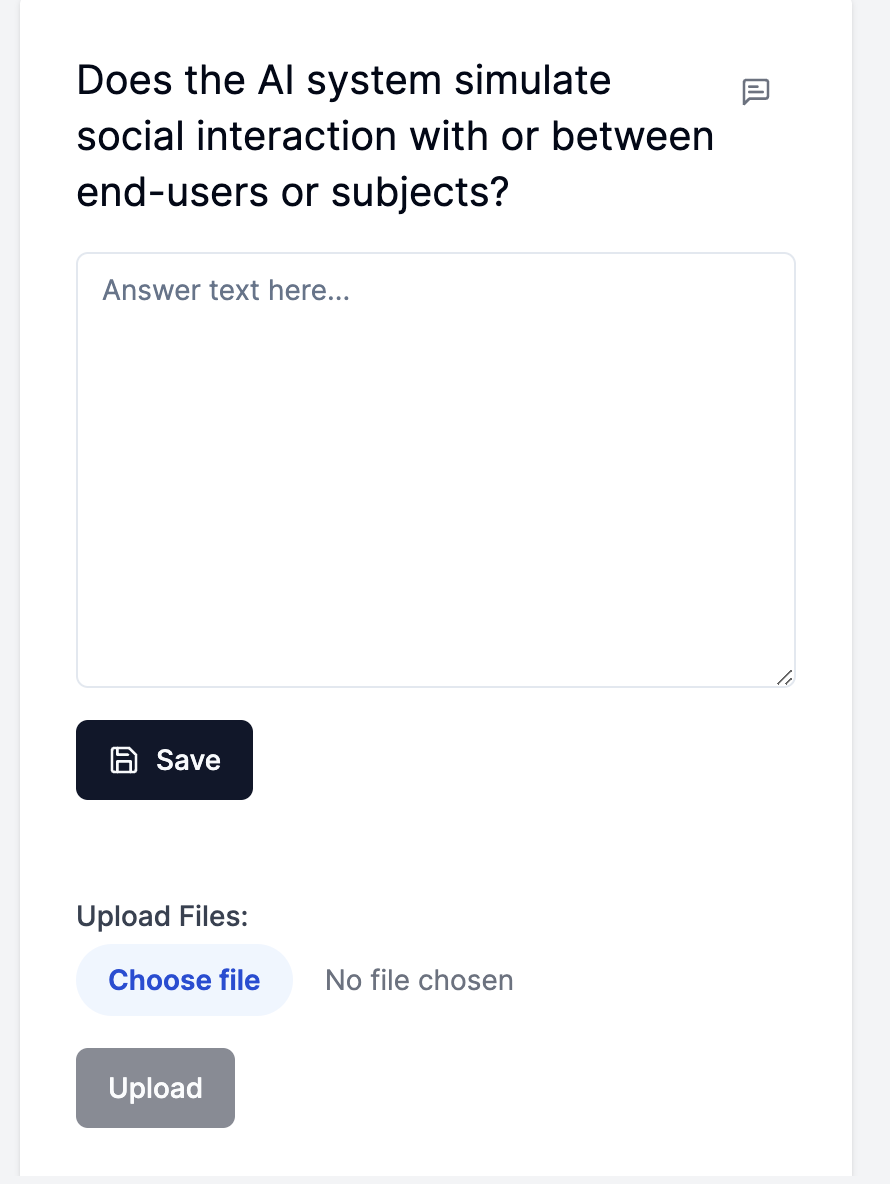Image resolution: width=890 pixels, height=1184 pixels.
Task: Click the floppy disk icon inside the Save button
Action: pos(122,760)
